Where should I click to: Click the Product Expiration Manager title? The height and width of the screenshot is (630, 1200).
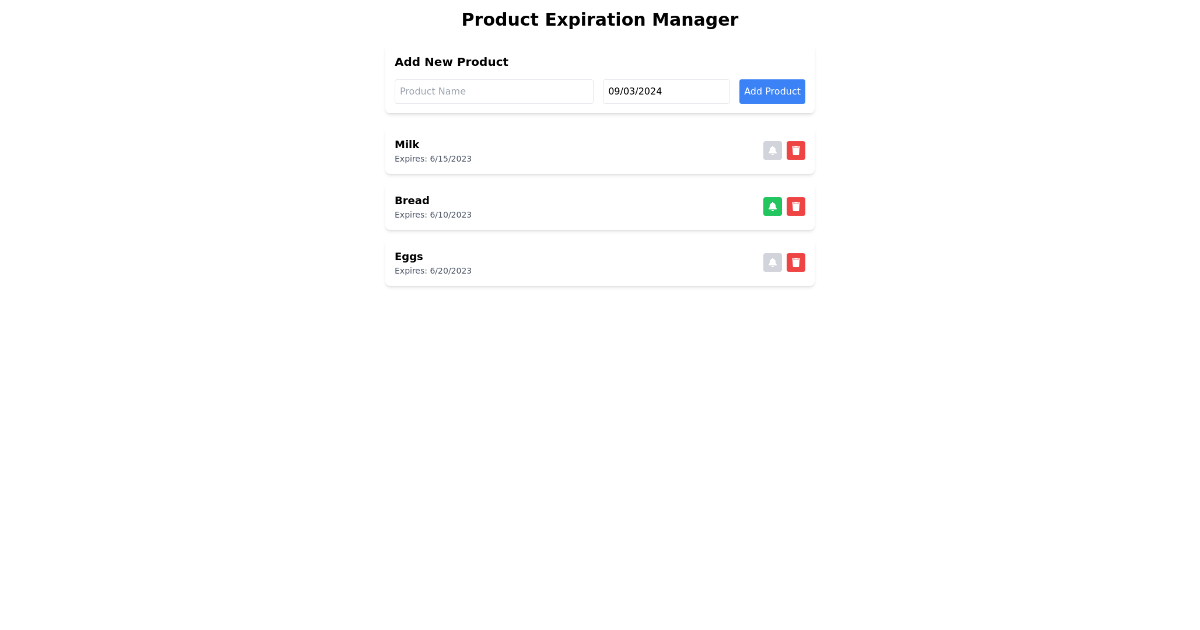[x=599, y=19]
